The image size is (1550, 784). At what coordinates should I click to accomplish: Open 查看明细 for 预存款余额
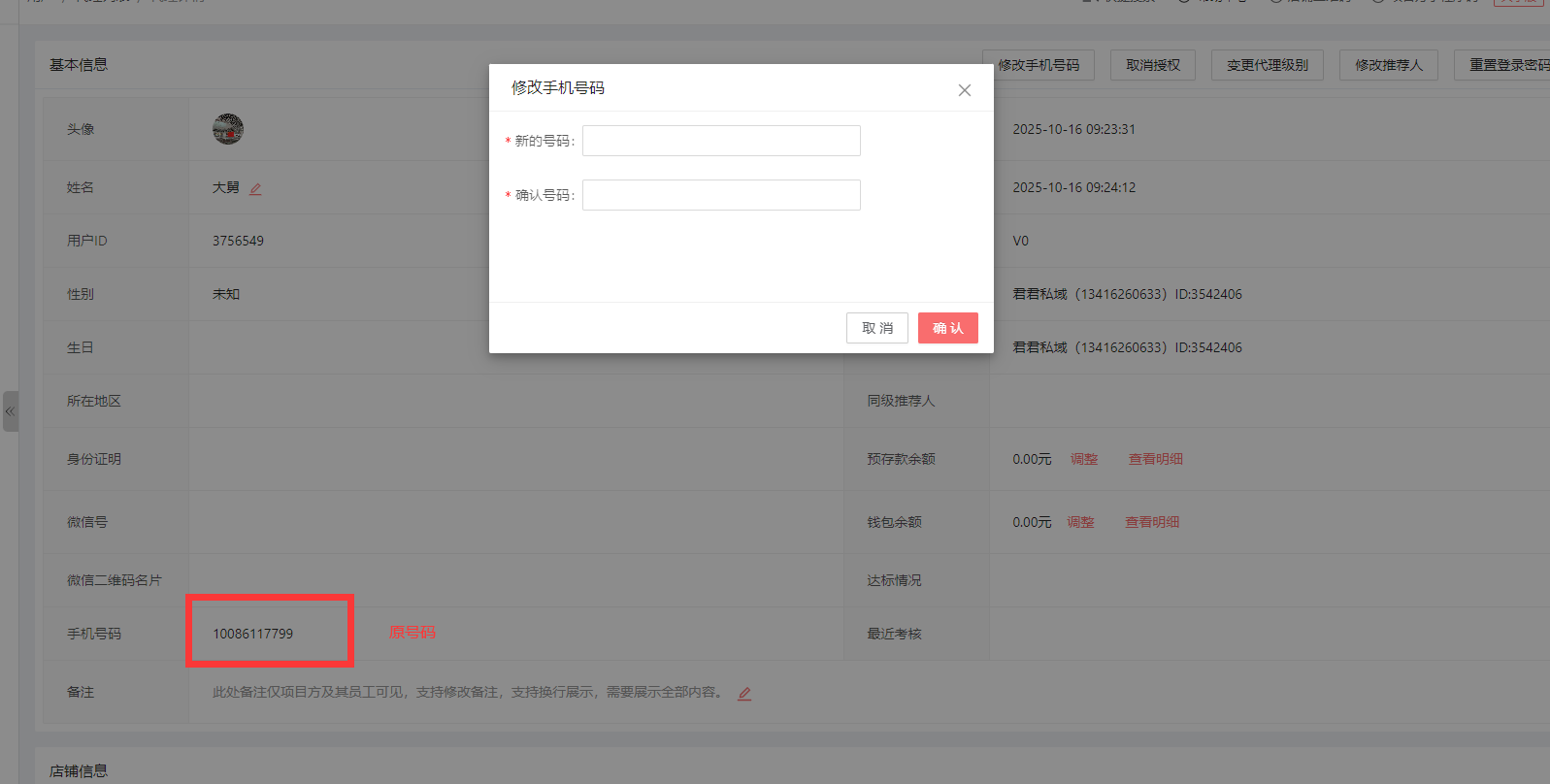1155,459
